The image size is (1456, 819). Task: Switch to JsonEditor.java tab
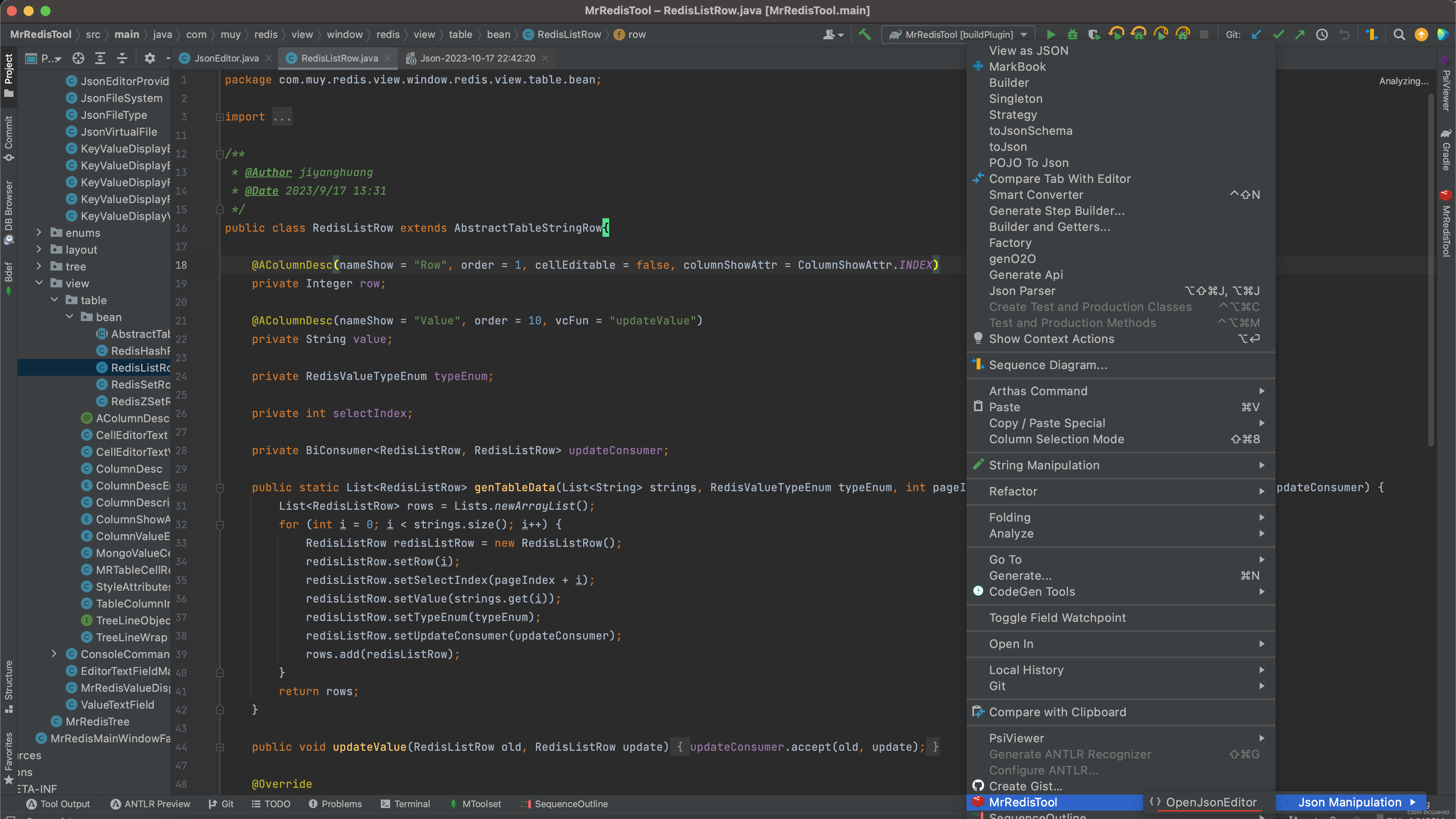[x=226, y=58]
